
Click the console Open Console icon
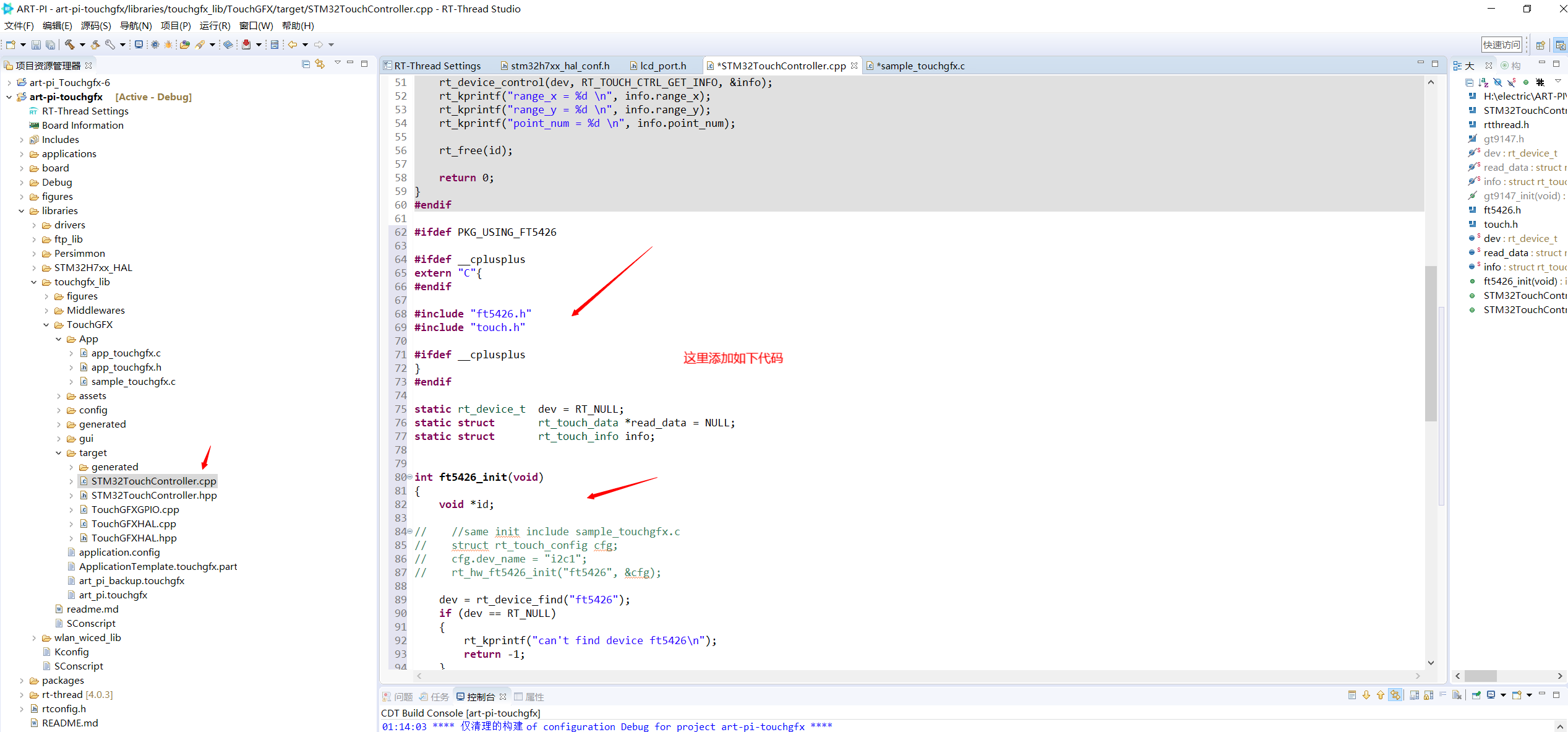[1517, 695]
